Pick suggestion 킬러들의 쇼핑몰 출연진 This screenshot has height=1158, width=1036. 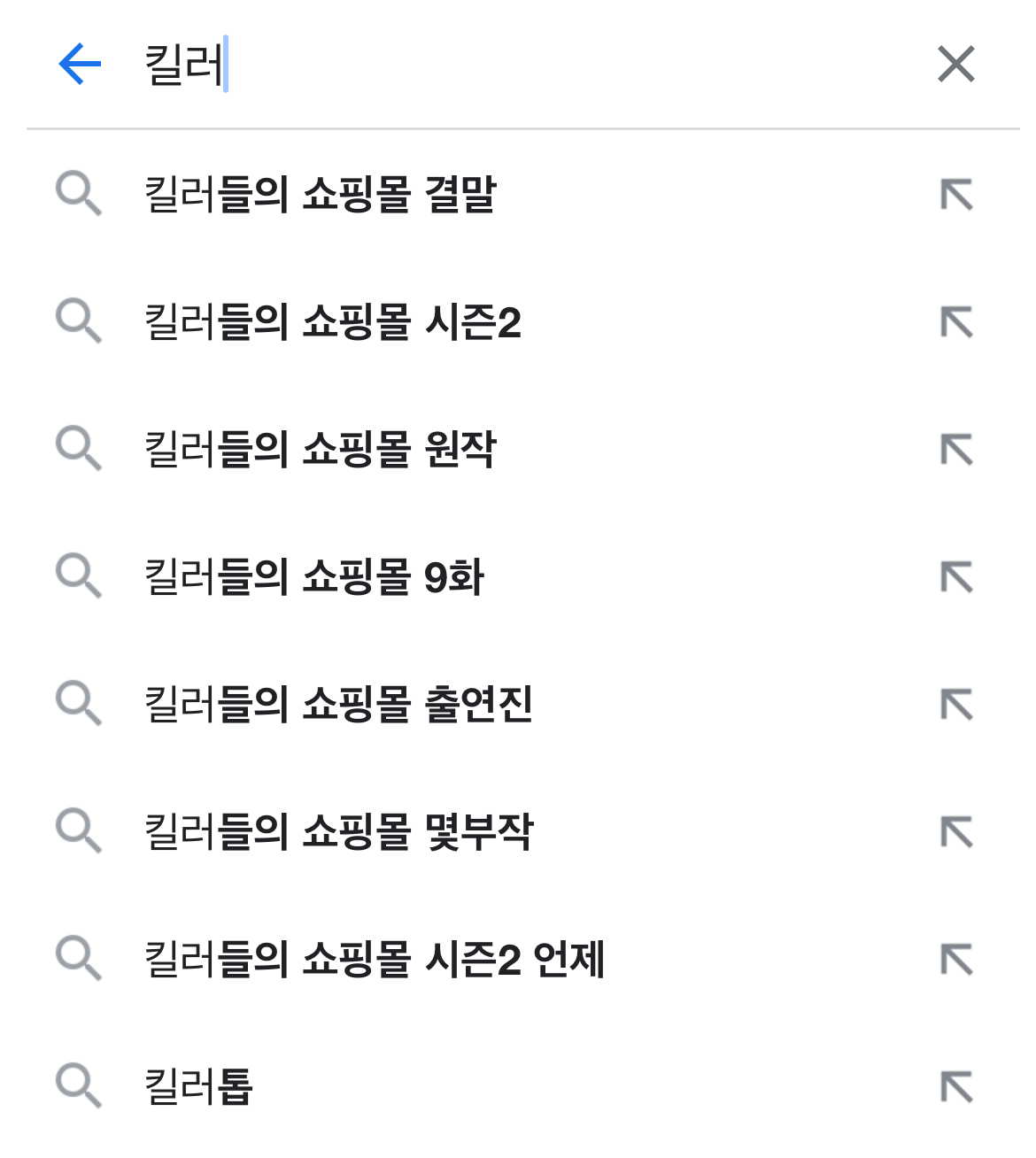(x=338, y=704)
